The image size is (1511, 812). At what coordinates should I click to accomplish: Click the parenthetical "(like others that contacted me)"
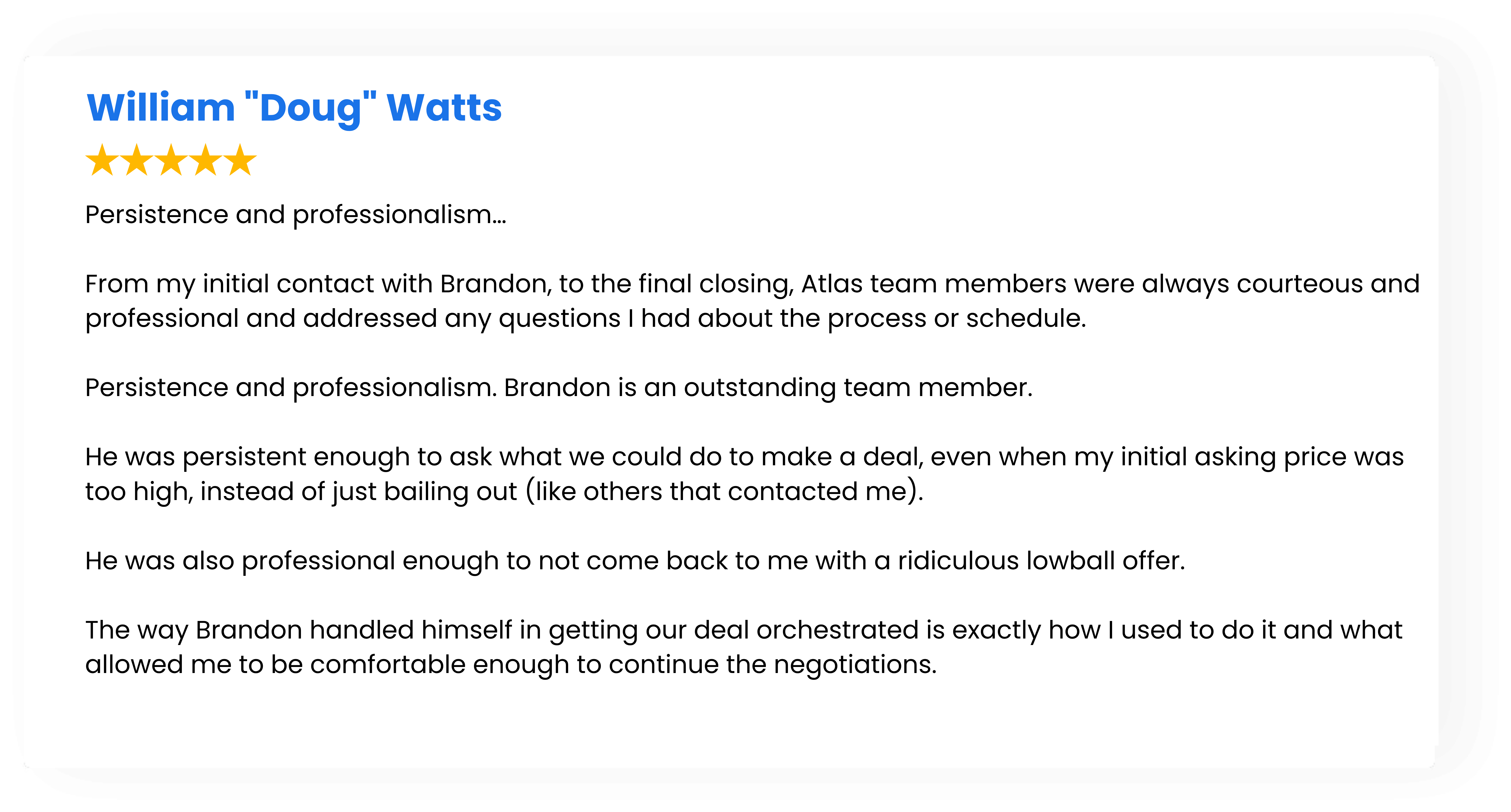724,491
